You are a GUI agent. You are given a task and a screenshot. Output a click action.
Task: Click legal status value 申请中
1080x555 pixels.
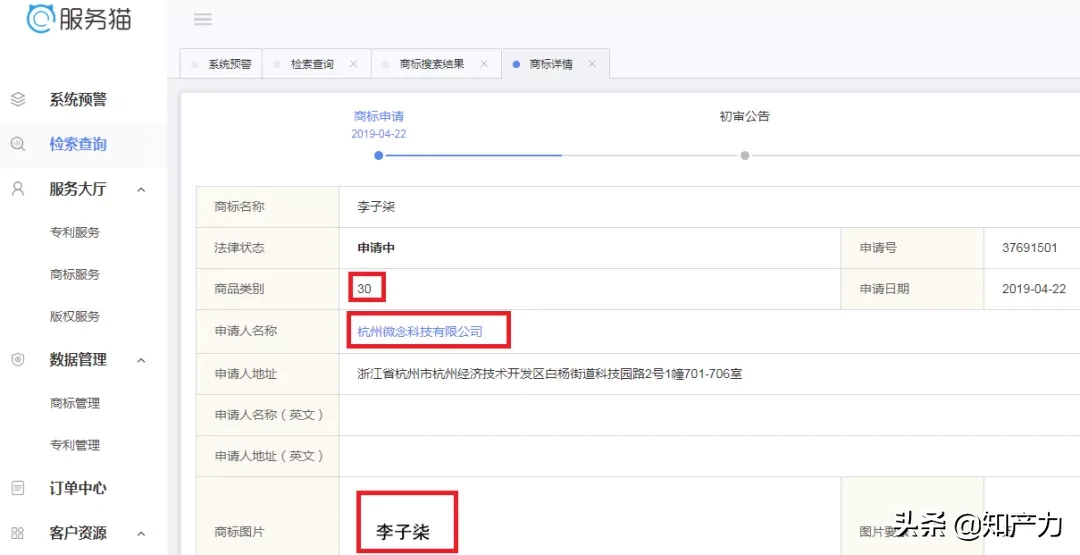(x=376, y=248)
